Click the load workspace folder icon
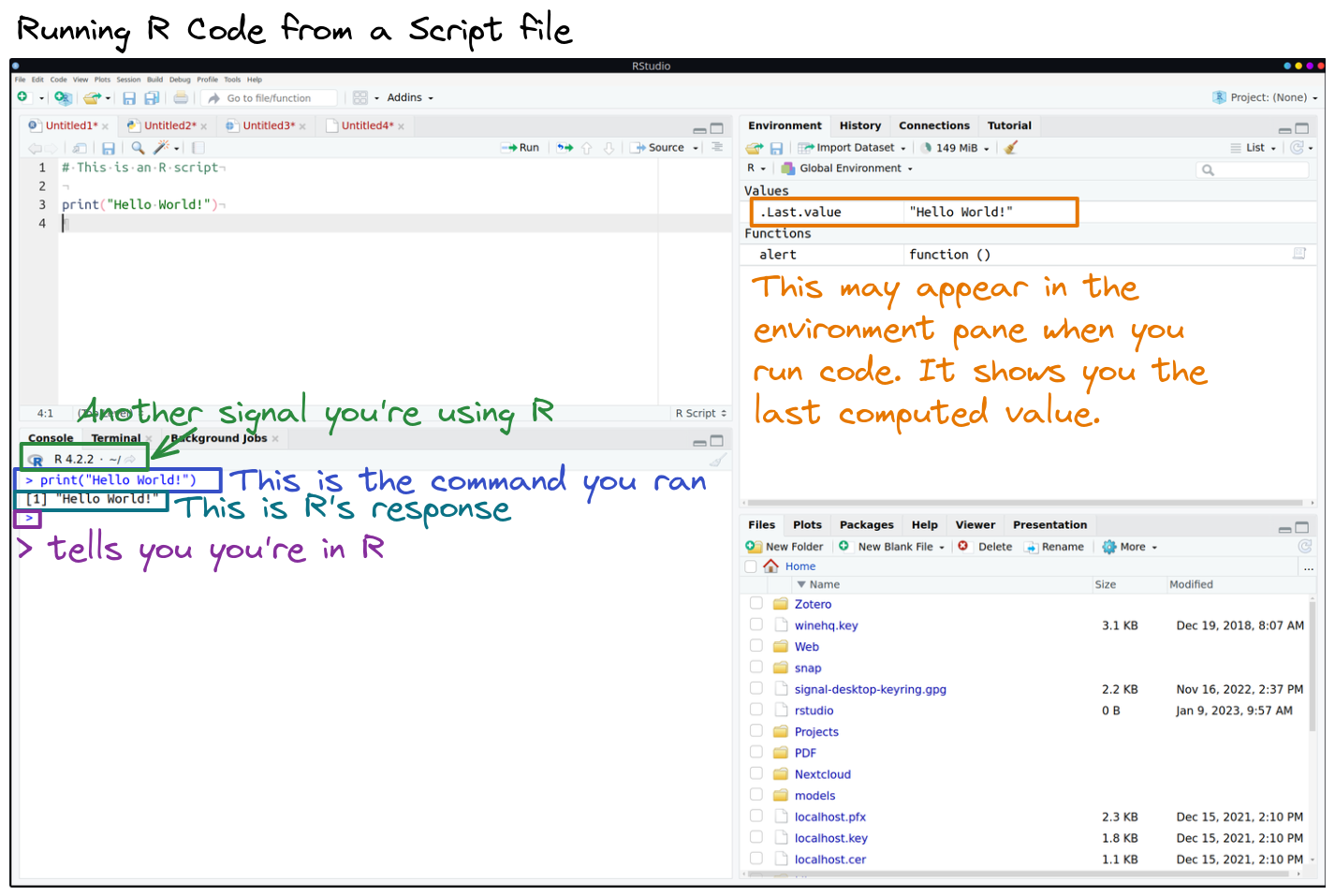The height and width of the screenshot is (896, 1335). 754,148
